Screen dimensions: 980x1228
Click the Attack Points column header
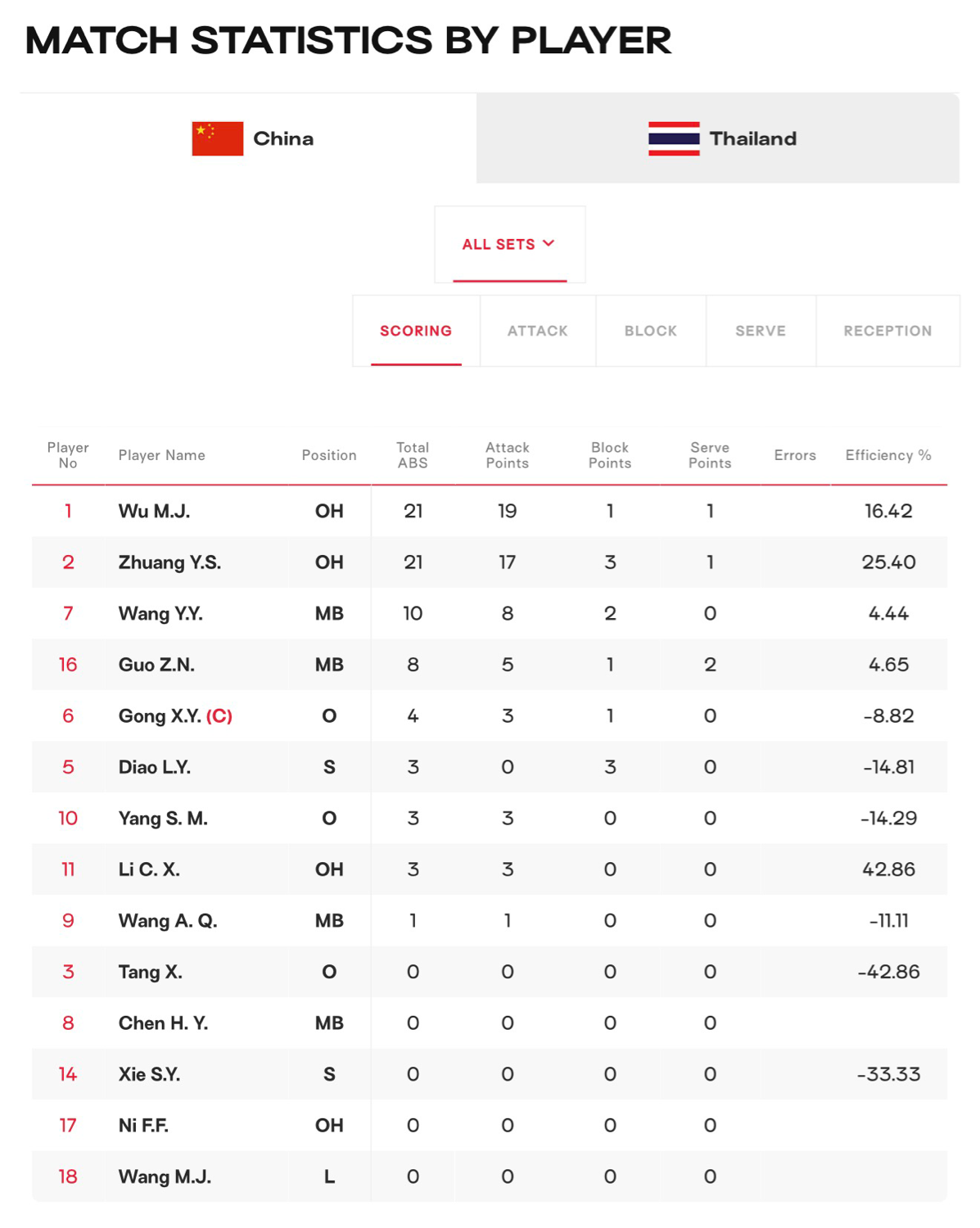[508, 455]
